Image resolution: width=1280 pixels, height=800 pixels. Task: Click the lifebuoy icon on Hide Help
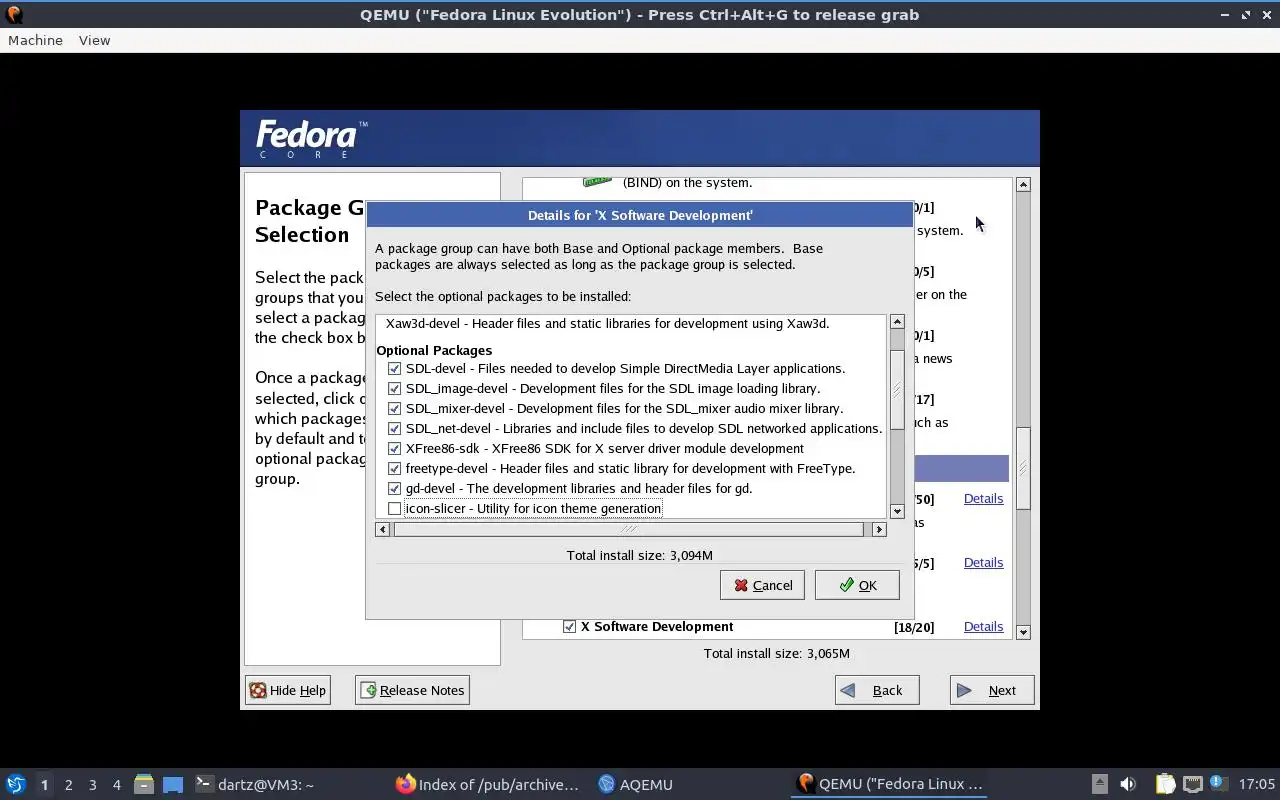click(x=258, y=690)
